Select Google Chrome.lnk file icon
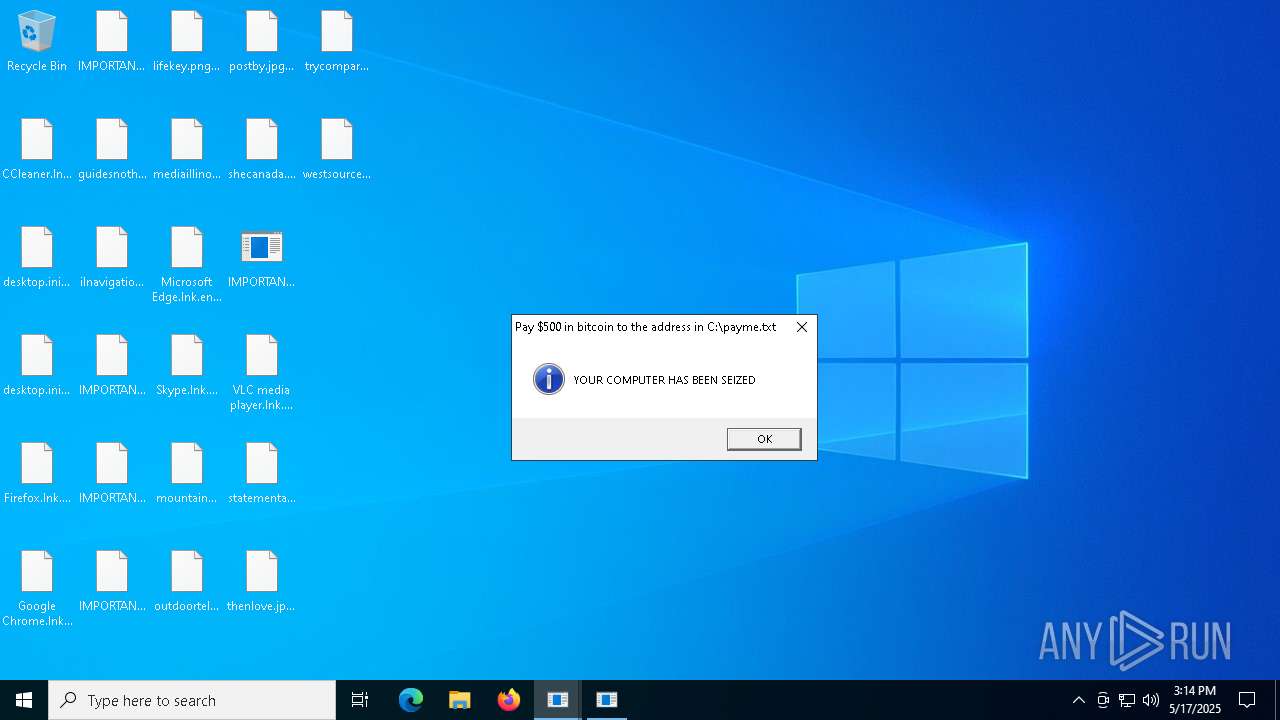The width and height of the screenshot is (1280, 720). (x=37, y=589)
